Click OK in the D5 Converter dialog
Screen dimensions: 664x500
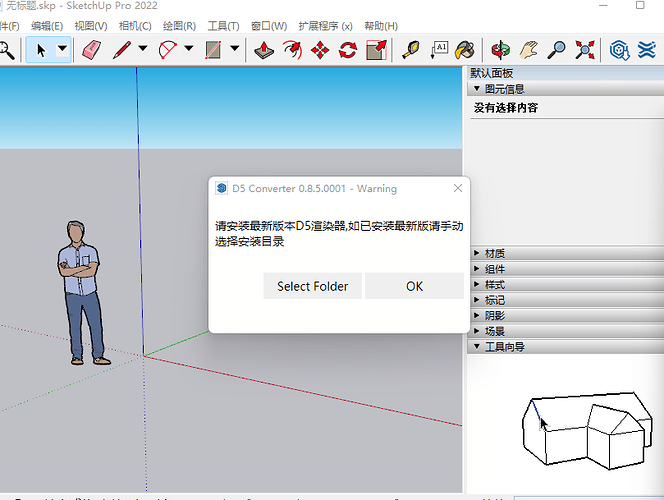click(x=414, y=286)
